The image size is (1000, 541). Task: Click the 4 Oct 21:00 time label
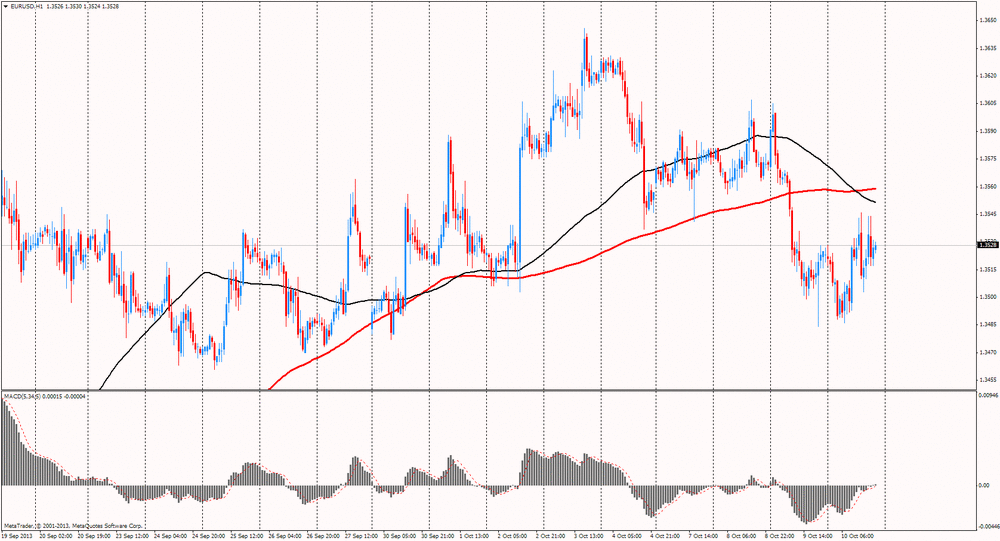click(x=666, y=537)
